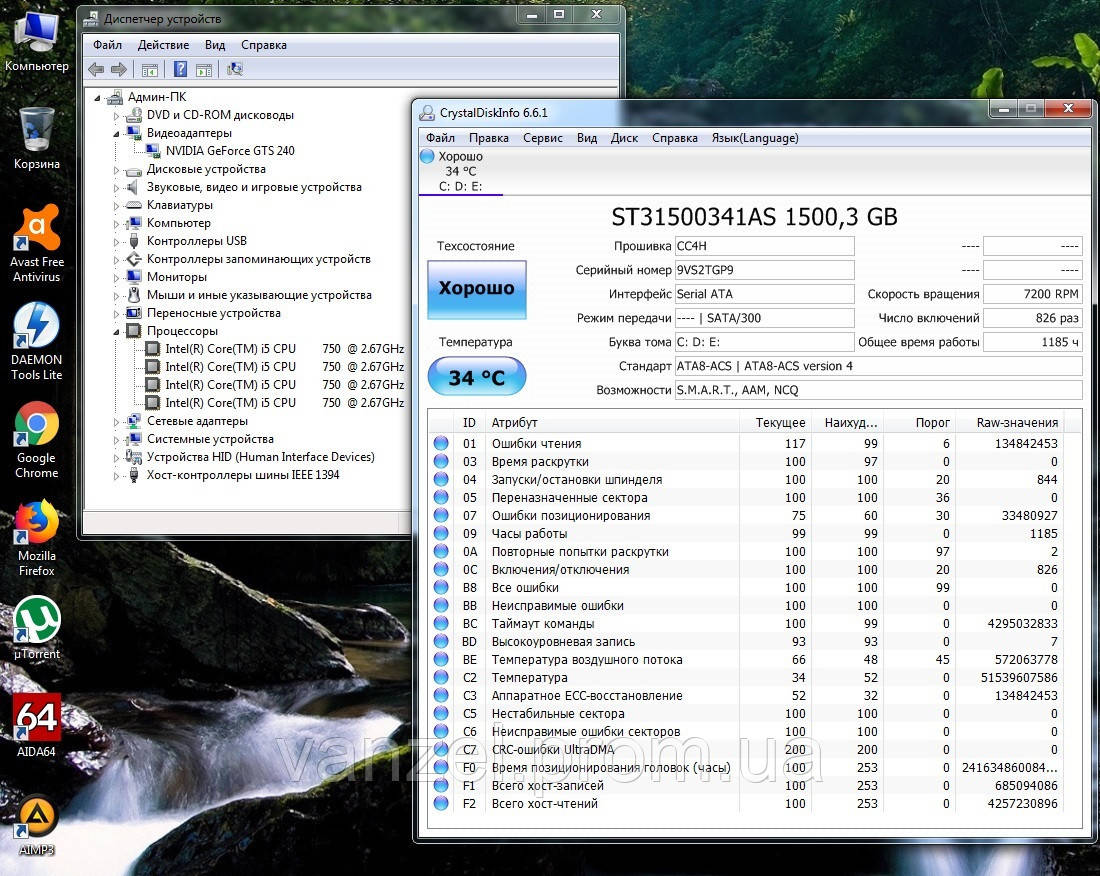Expand Дисковые устройства node
Screen dimensions: 1100x876
pyautogui.click(x=116, y=170)
